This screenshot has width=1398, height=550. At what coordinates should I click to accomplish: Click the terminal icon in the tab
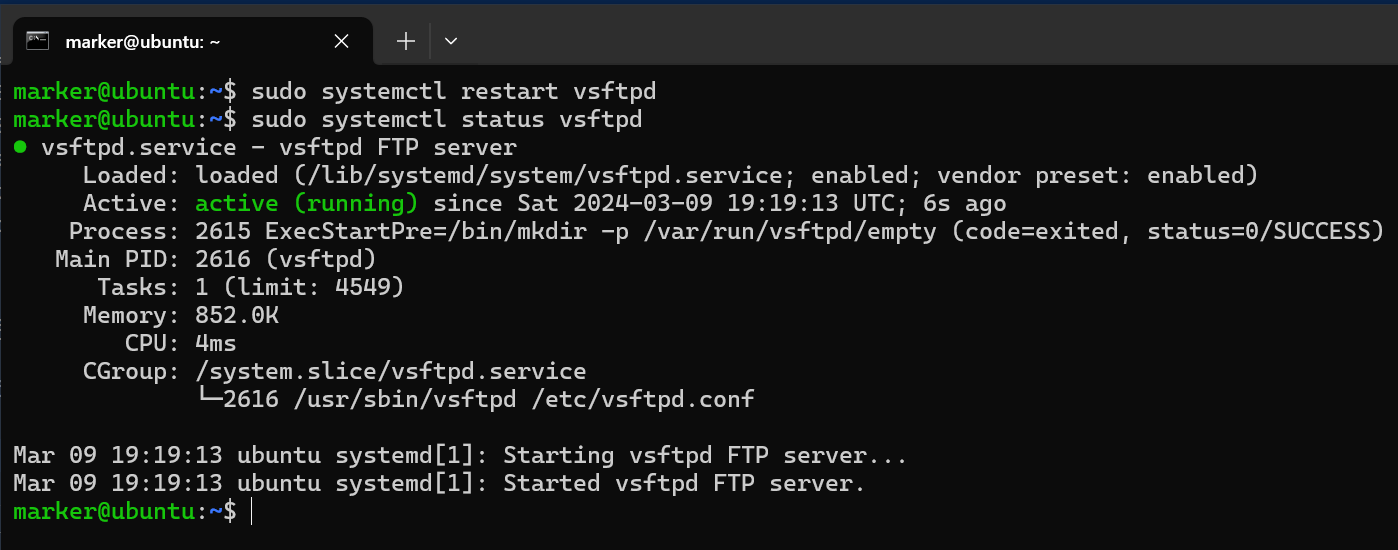coord(38,41)
